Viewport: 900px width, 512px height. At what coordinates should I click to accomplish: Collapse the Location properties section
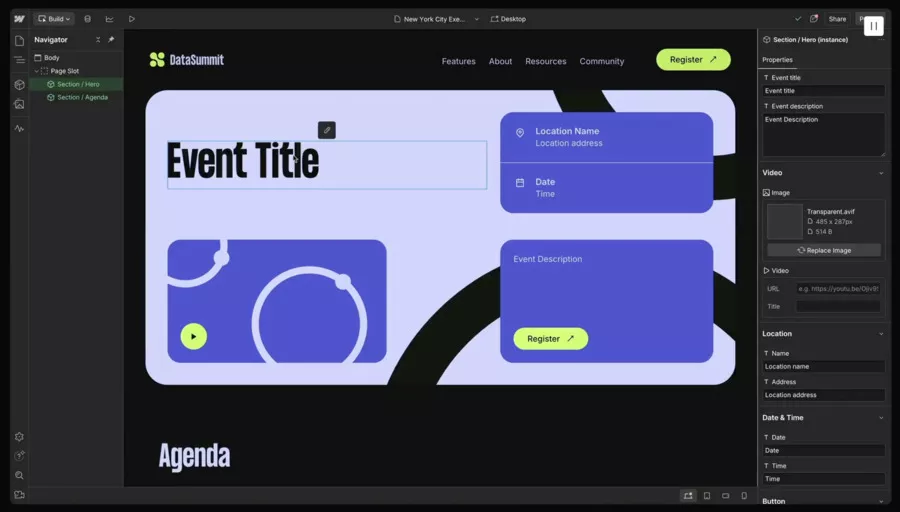pos(881,333)
